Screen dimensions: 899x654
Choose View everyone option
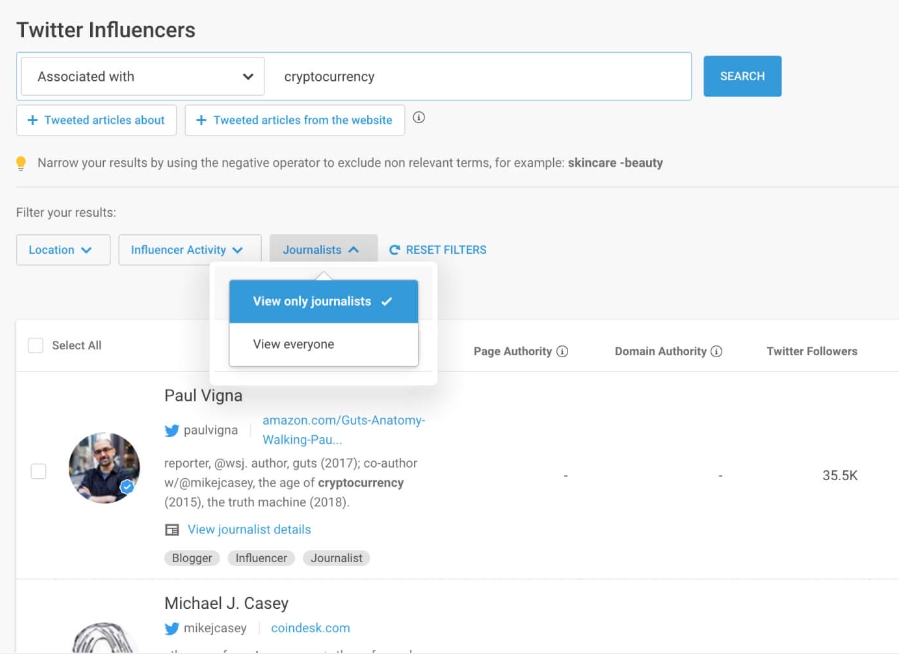coord(323,344)
